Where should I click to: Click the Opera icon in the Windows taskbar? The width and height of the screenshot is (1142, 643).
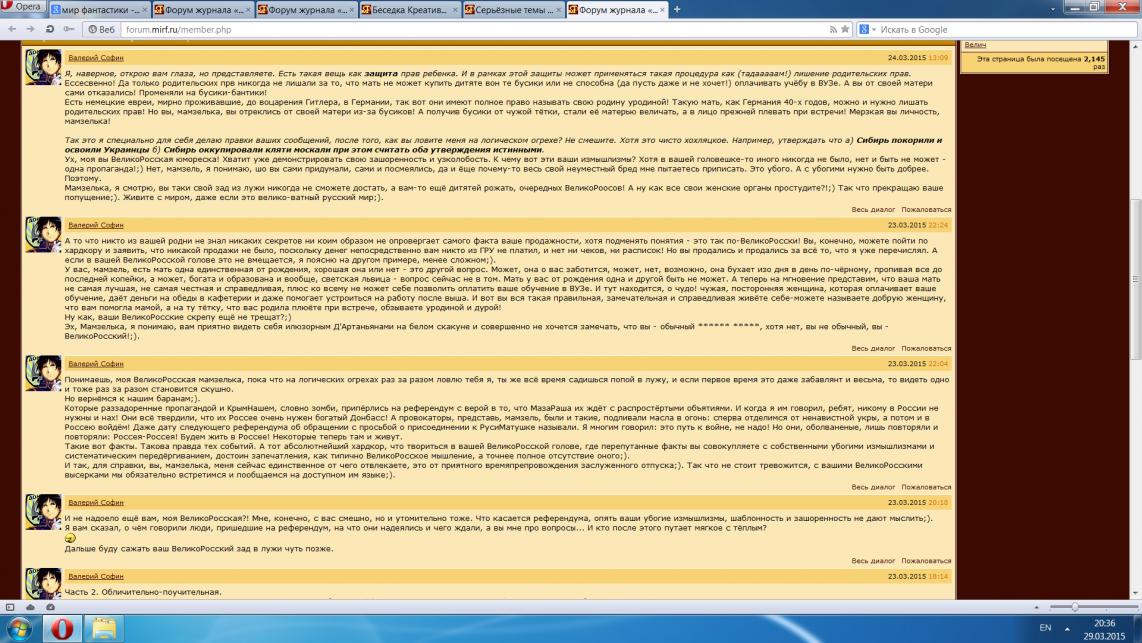coord(61,628)
